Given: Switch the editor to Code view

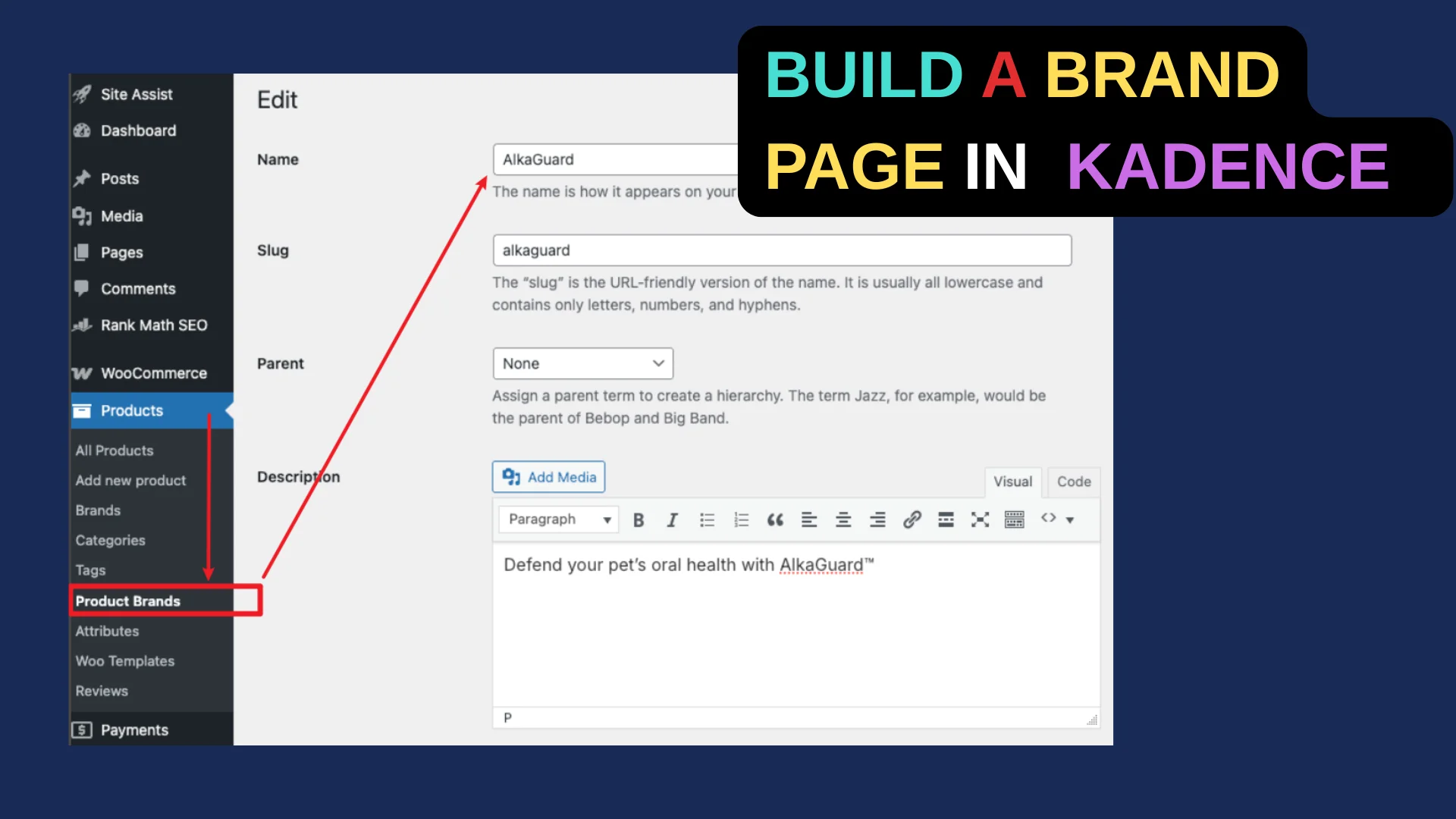Looking at the screenshot, I should pos(1073,482).
